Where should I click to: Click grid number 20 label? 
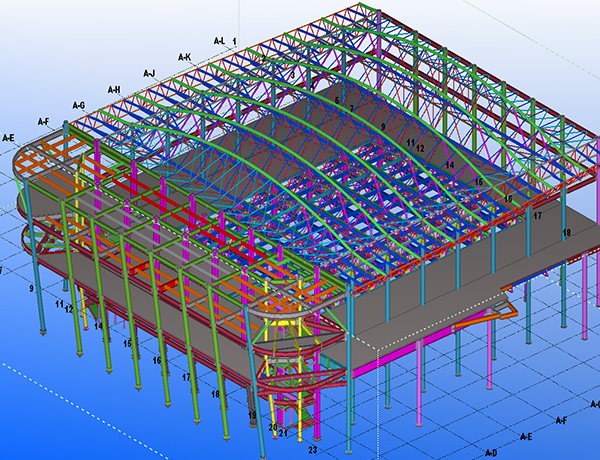click(x=272, y=427)
